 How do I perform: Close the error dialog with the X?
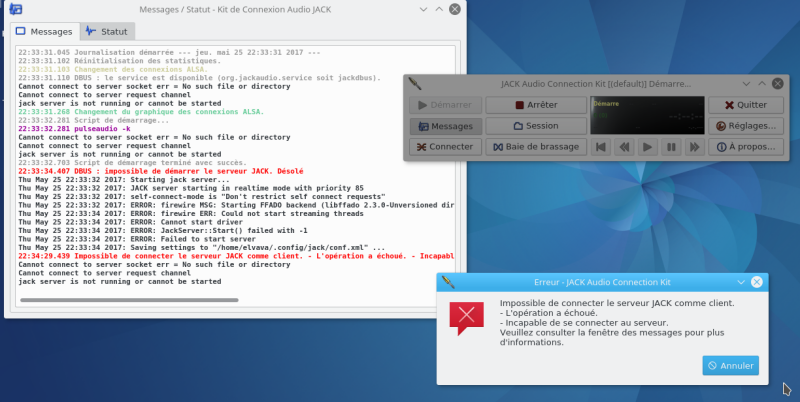[757, 282]
